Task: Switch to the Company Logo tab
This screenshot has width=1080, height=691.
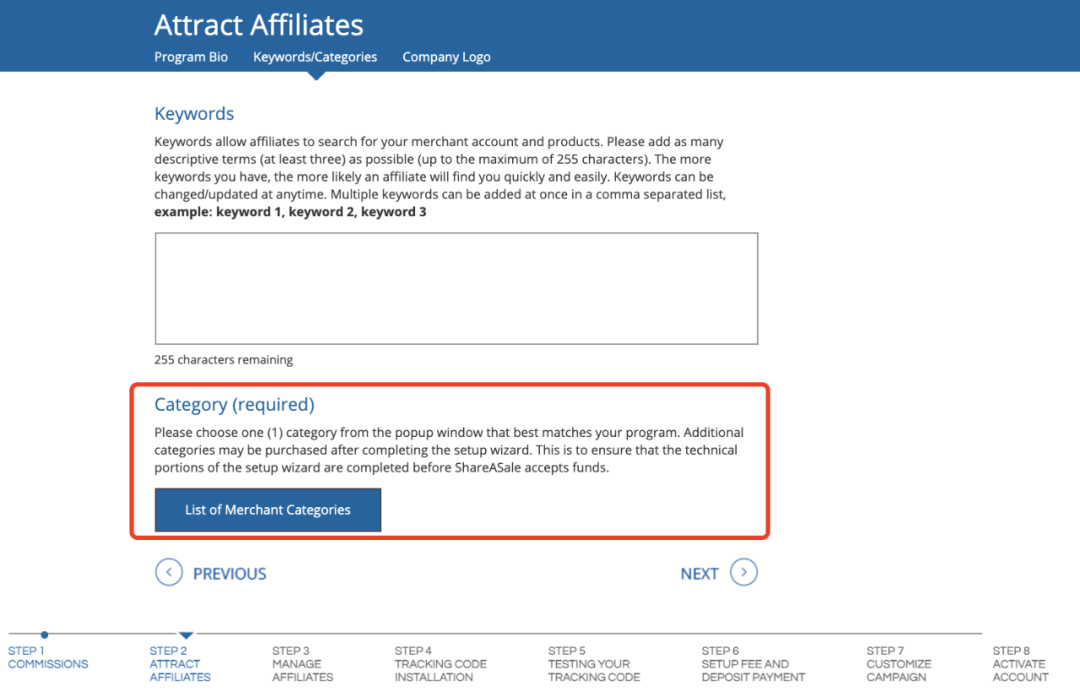Action: 446,57
